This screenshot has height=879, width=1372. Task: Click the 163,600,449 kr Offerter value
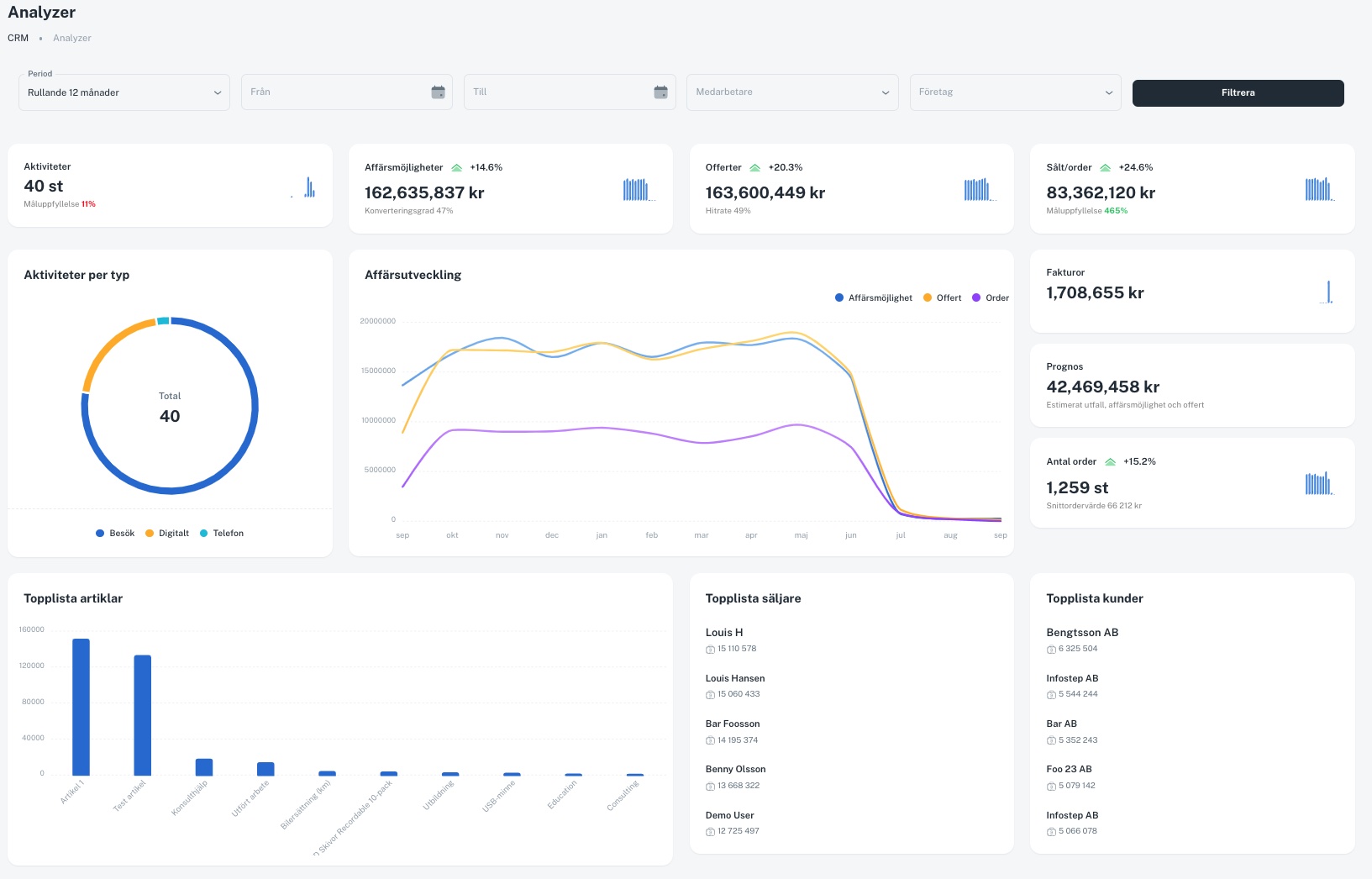pos(765,193)
